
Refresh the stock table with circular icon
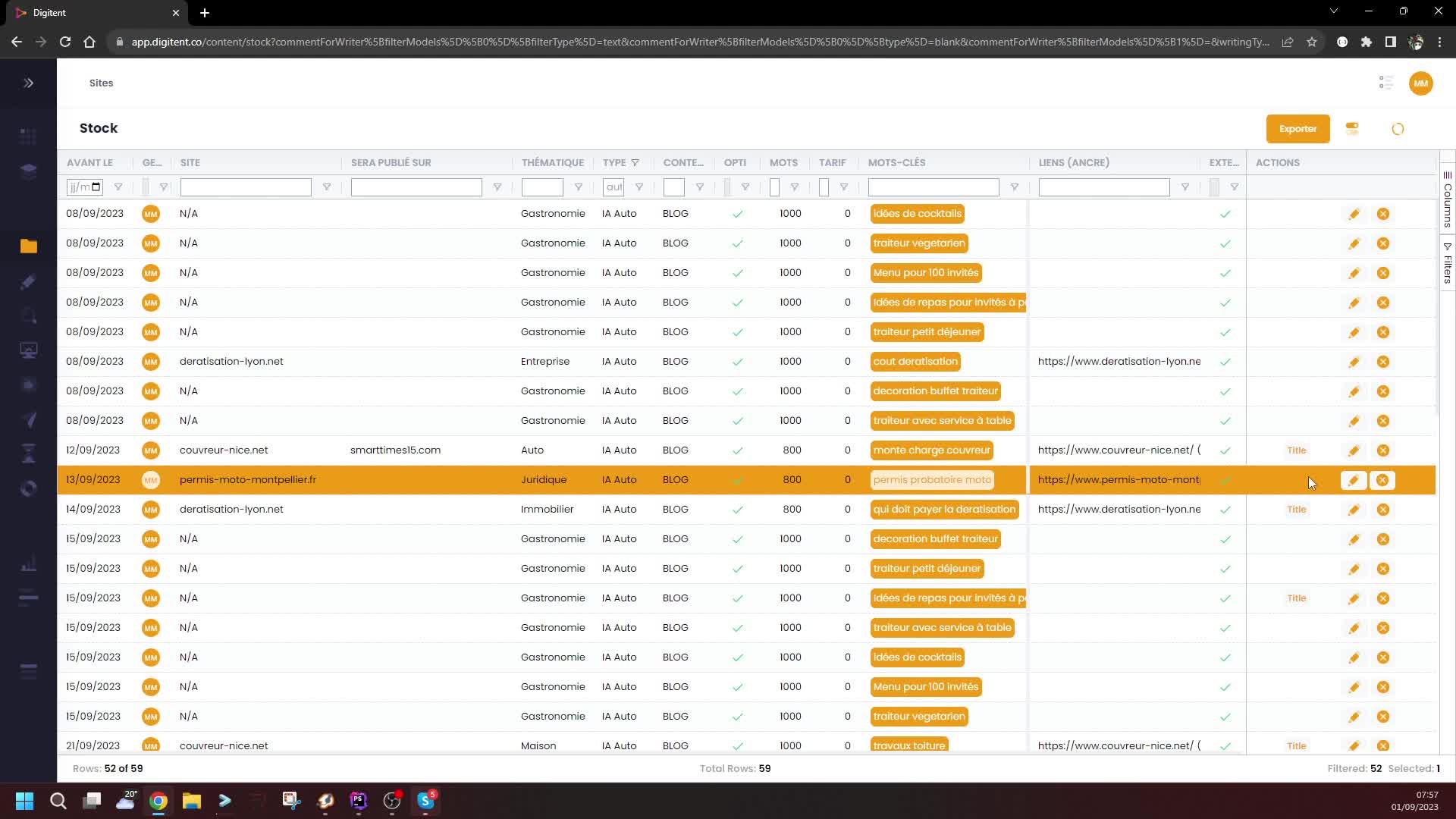[x=1398, y=129]
